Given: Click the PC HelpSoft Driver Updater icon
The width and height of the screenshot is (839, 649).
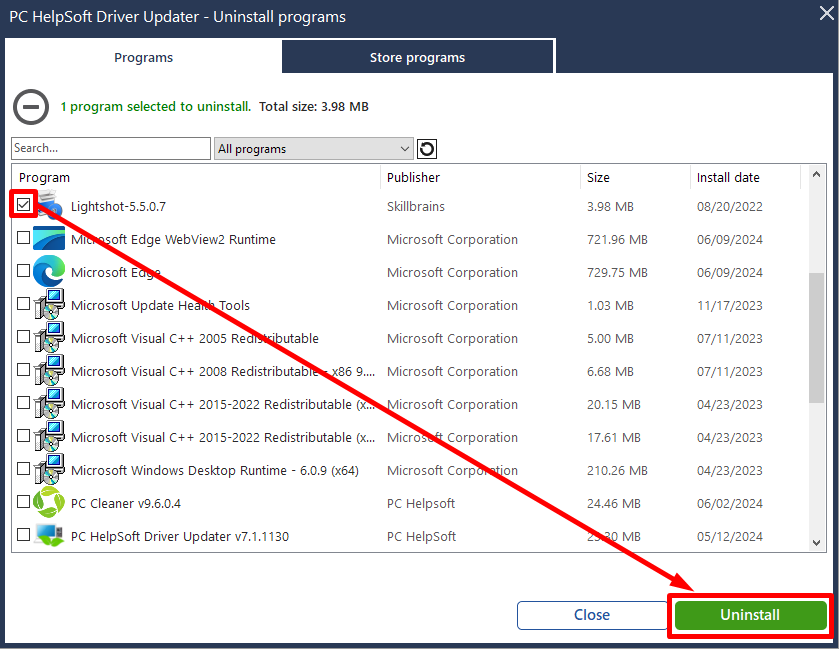Looking at the screenshot, I should (x=49, y=536).
